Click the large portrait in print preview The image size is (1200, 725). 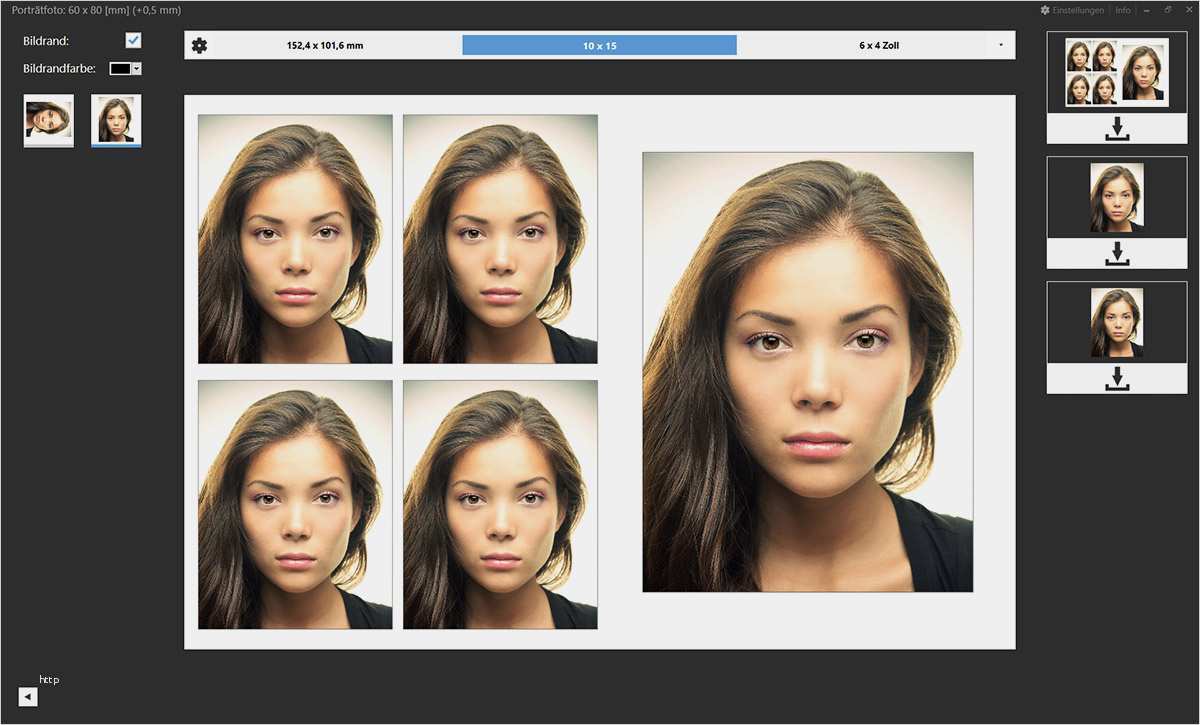click(x=807, y=372)
